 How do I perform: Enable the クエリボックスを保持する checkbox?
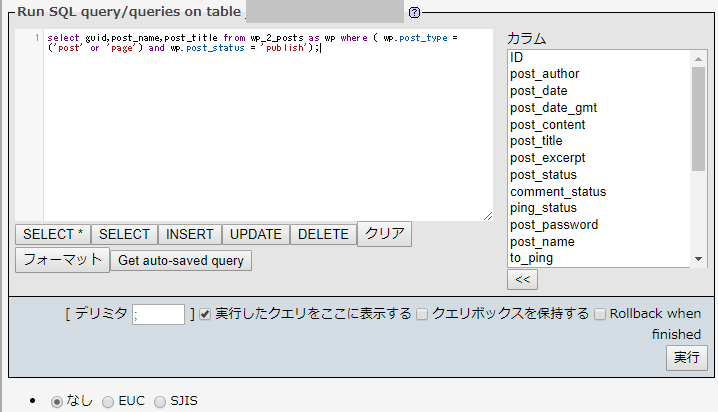pyautogui.click(x=422, y=314)
